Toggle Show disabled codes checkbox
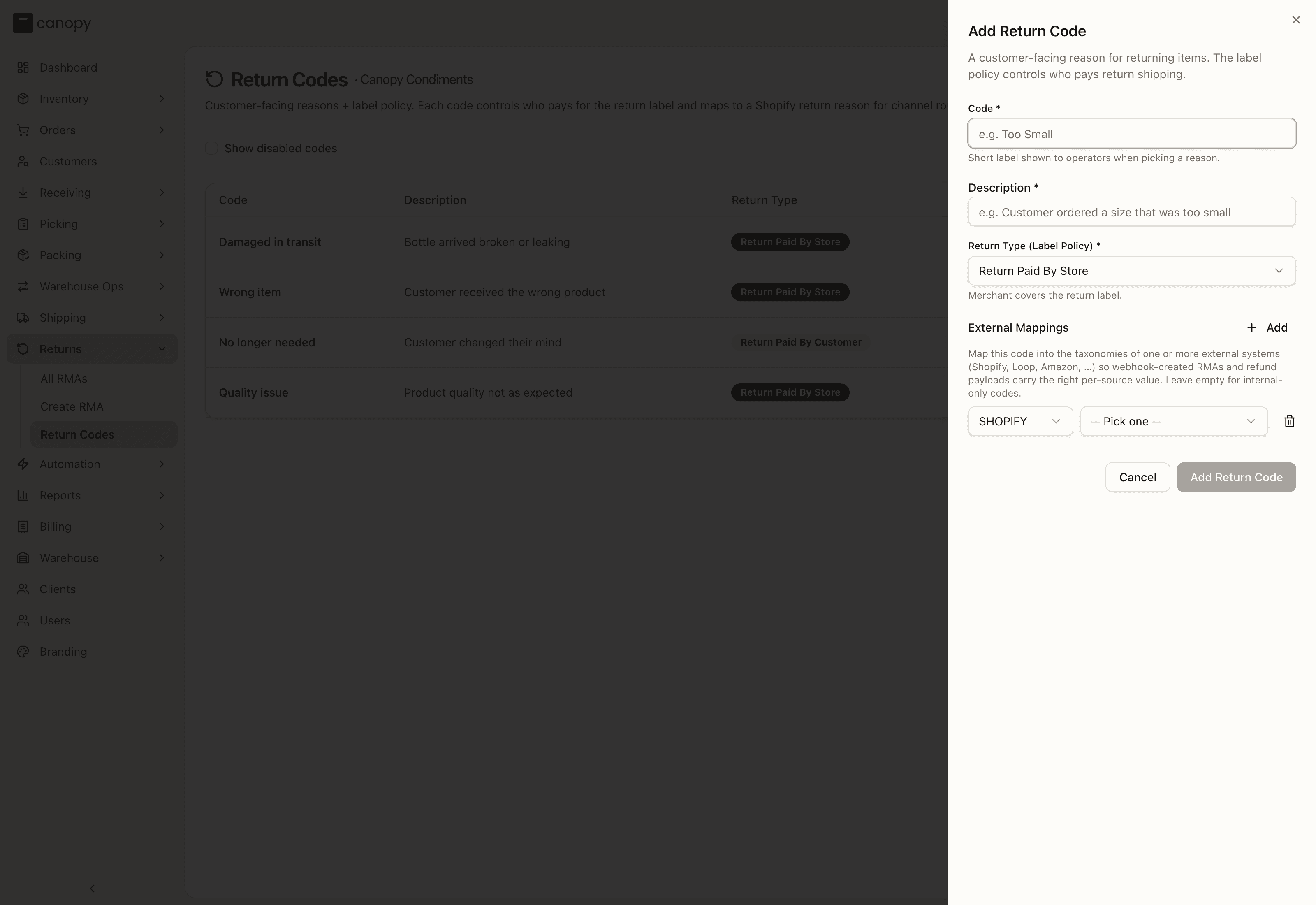Image resolution: width=1316 pixels, height=905 pixels. (211, 148)
